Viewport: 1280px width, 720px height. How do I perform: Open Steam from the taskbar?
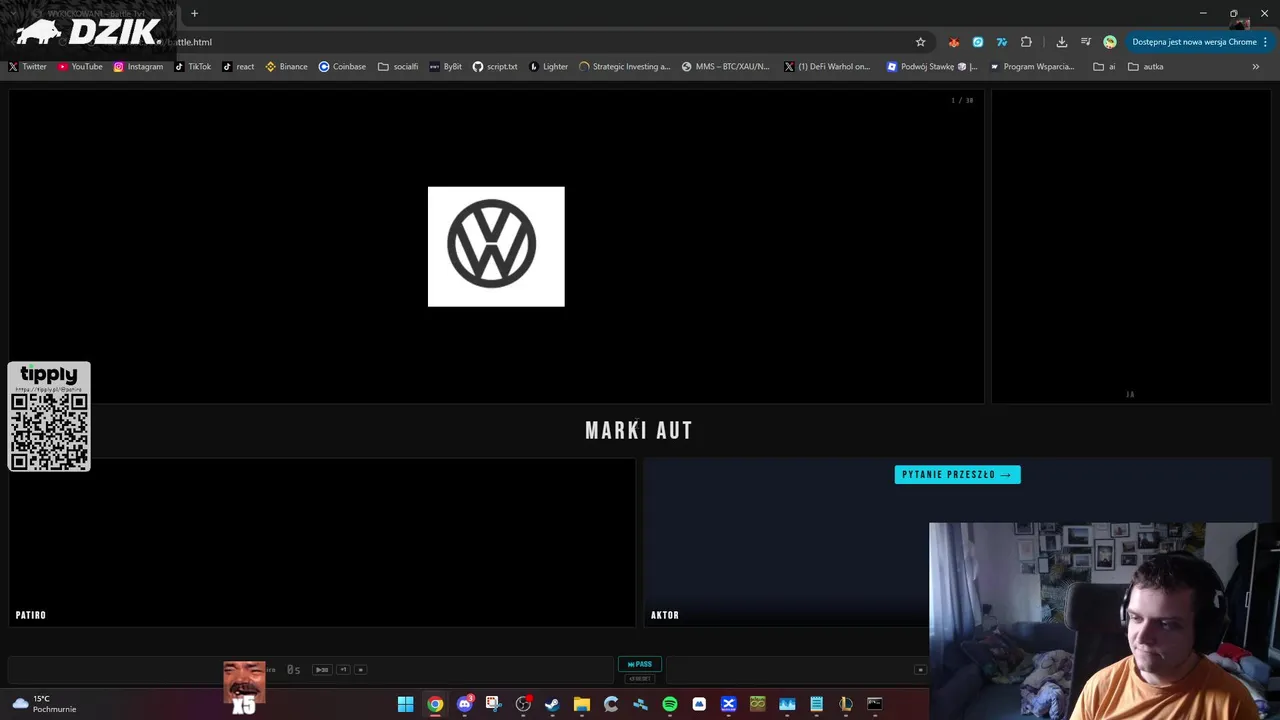tap(552, 704)
